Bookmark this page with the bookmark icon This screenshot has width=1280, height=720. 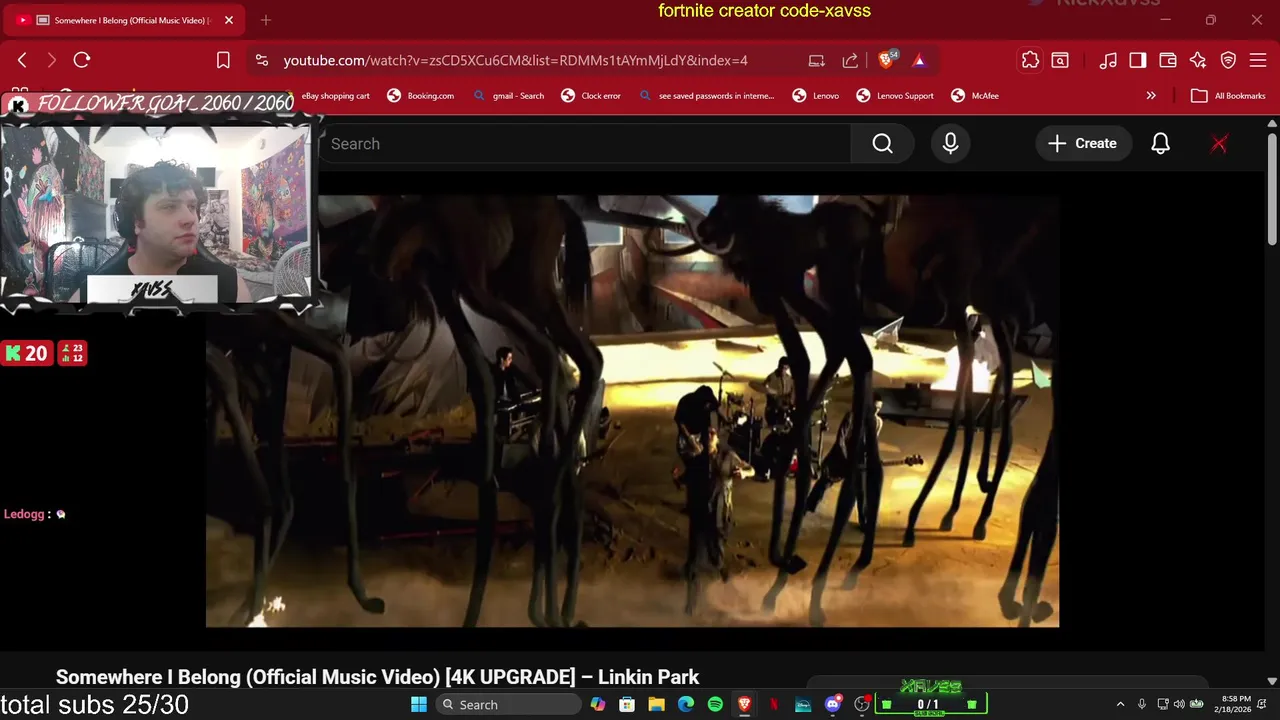(223, 60)
